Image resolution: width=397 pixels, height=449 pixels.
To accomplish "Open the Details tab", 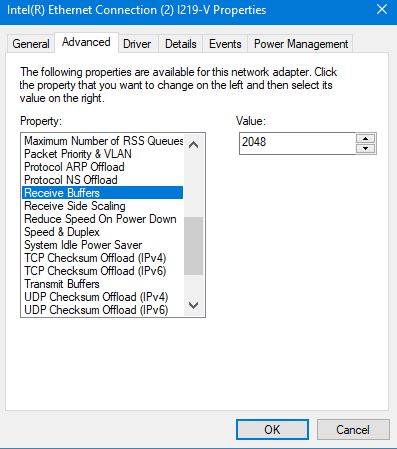I will [181, 44].
